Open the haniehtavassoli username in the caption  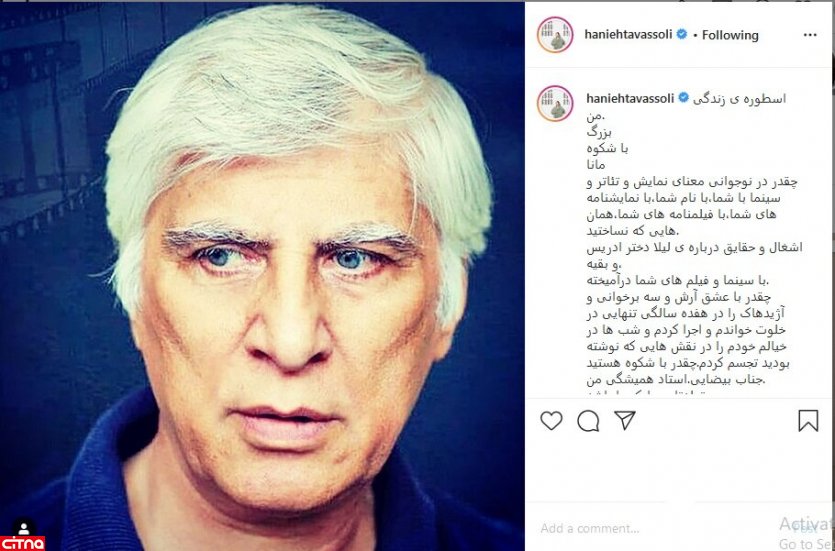[x=631, y=98]
